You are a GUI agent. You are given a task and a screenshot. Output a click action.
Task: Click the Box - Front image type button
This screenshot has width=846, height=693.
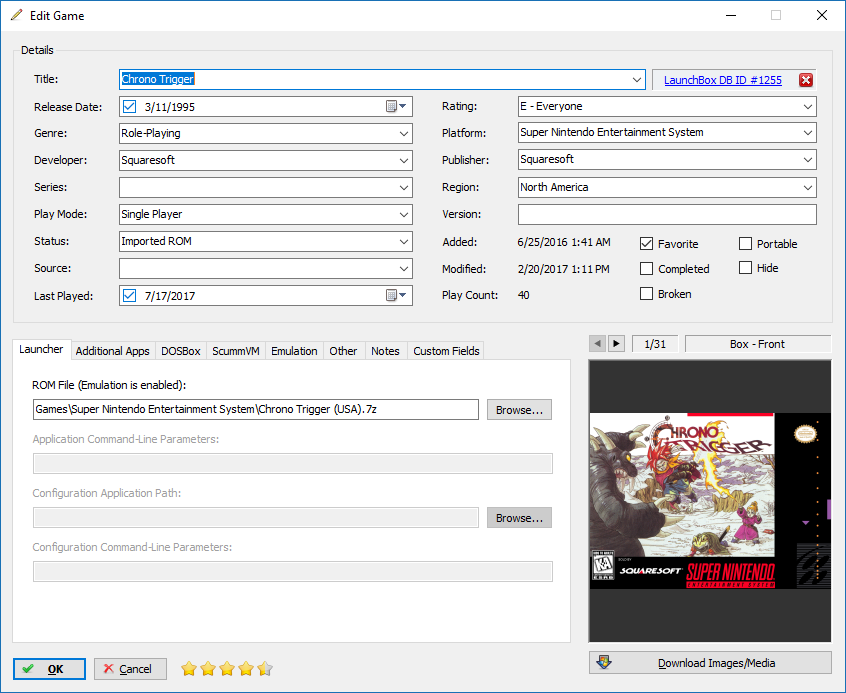758,344
